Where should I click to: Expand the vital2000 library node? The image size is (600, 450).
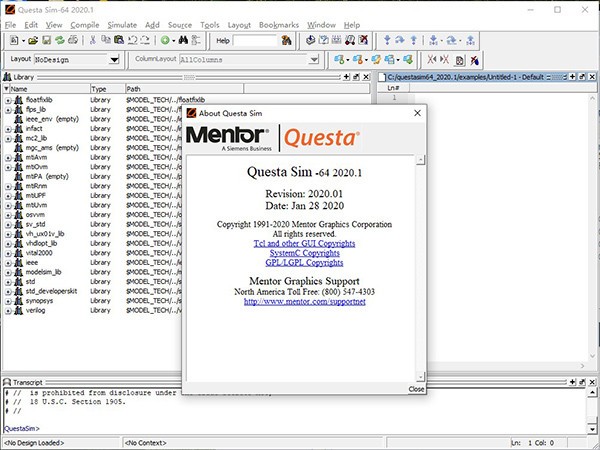(x=8, y=252)
